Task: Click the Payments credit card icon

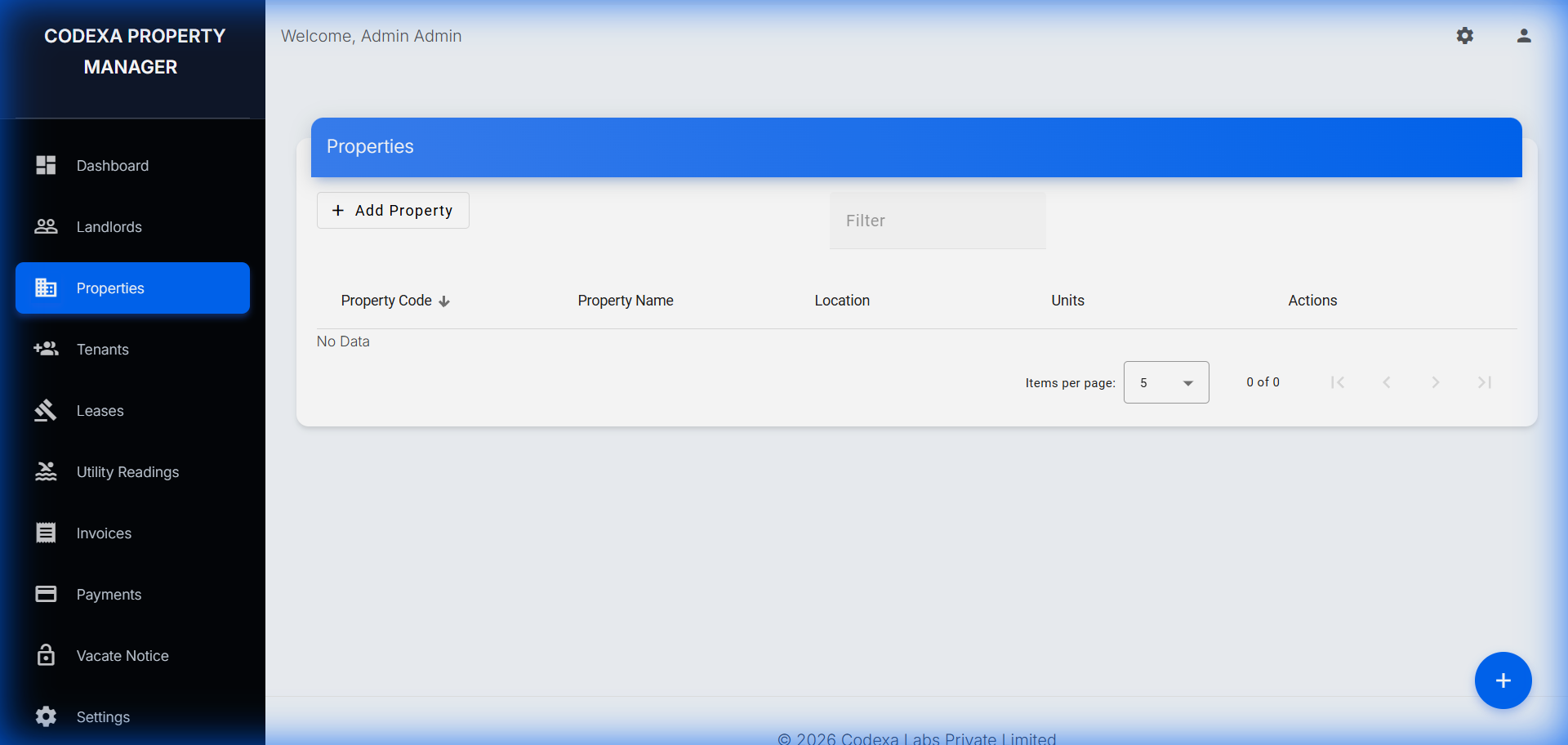Action: coord(46,594)
